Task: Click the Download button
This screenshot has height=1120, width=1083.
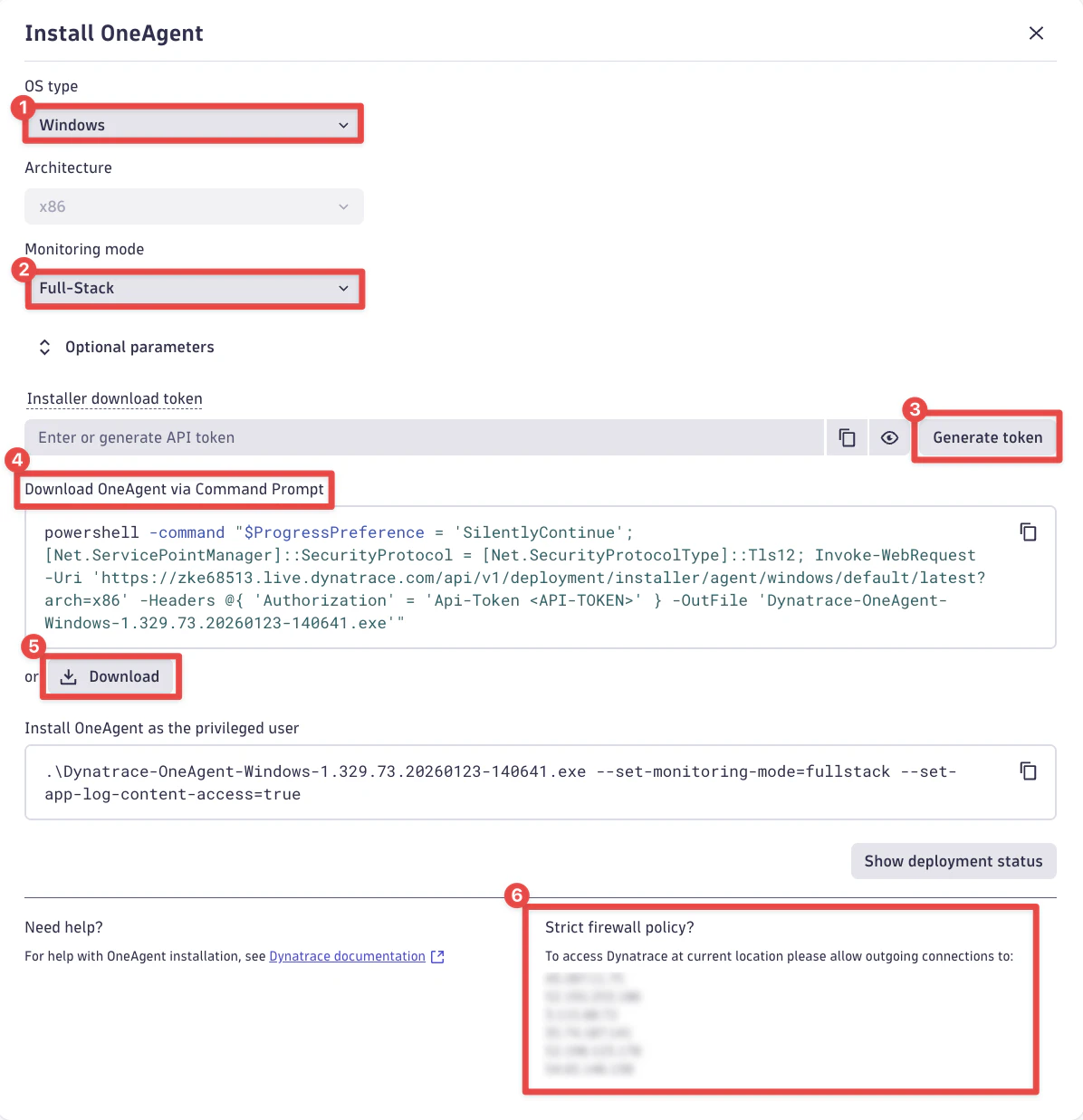Action: tap(110, 676)
